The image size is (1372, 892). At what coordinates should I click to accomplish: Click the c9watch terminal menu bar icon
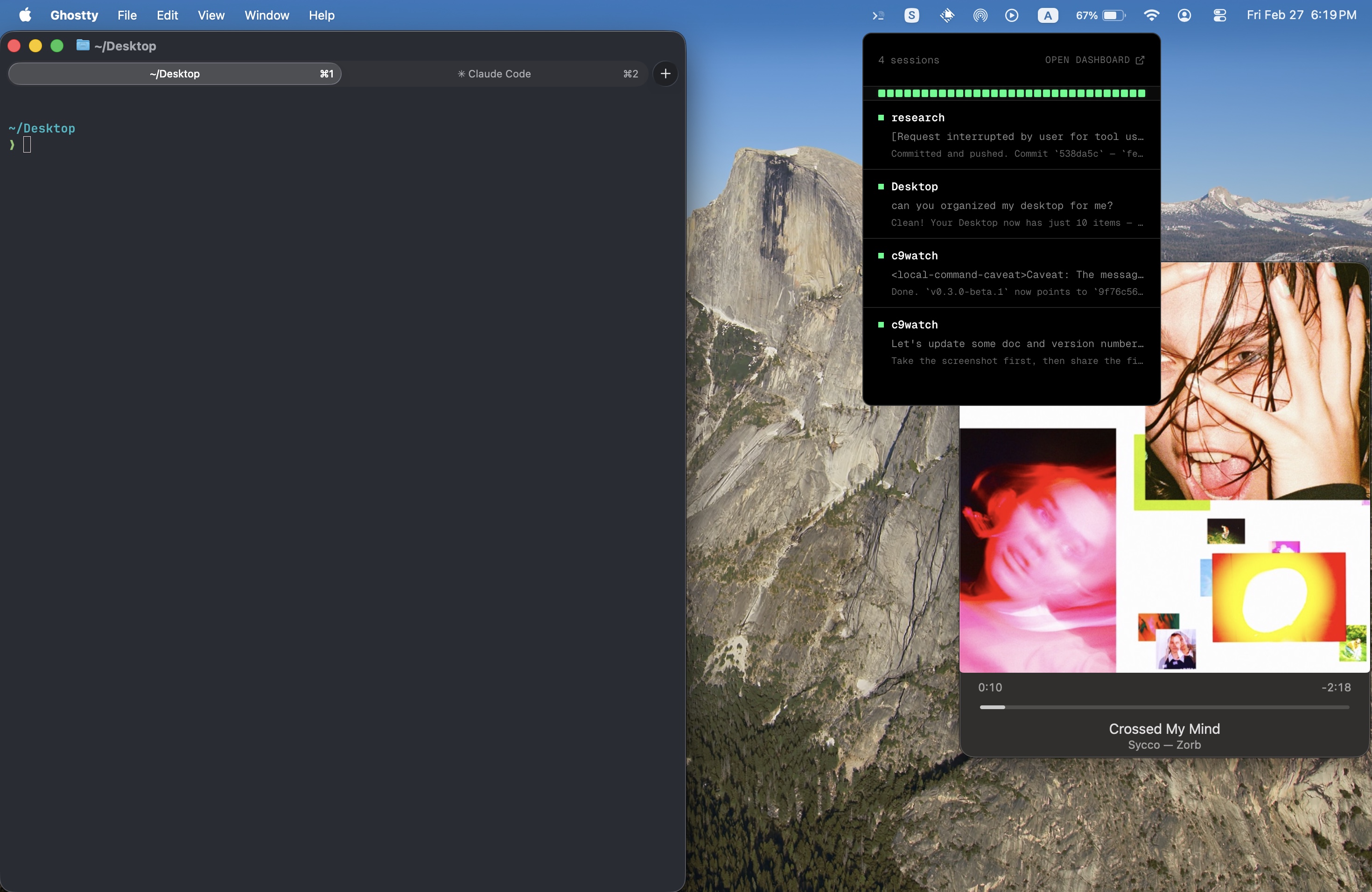point(878,15)
